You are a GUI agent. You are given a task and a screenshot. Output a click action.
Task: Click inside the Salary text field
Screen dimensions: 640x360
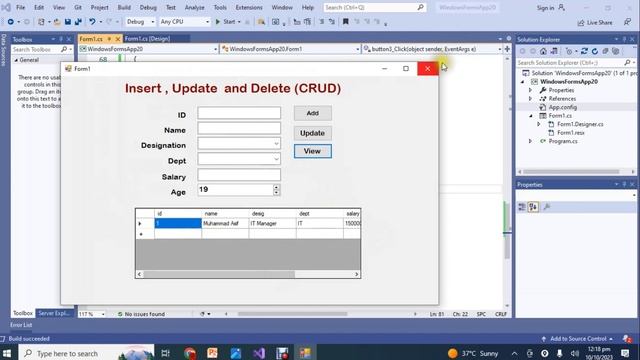[x=239, y=175]
